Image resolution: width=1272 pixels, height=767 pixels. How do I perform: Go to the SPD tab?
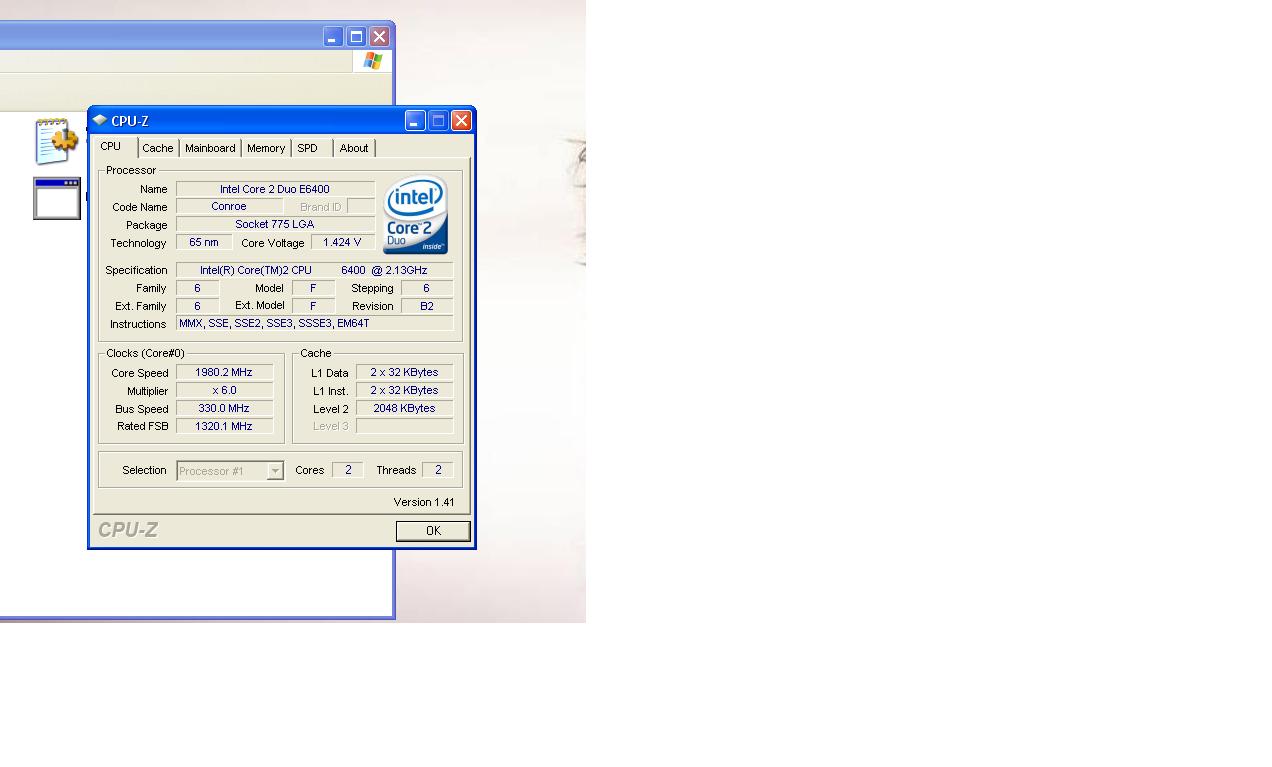point(308,148)
